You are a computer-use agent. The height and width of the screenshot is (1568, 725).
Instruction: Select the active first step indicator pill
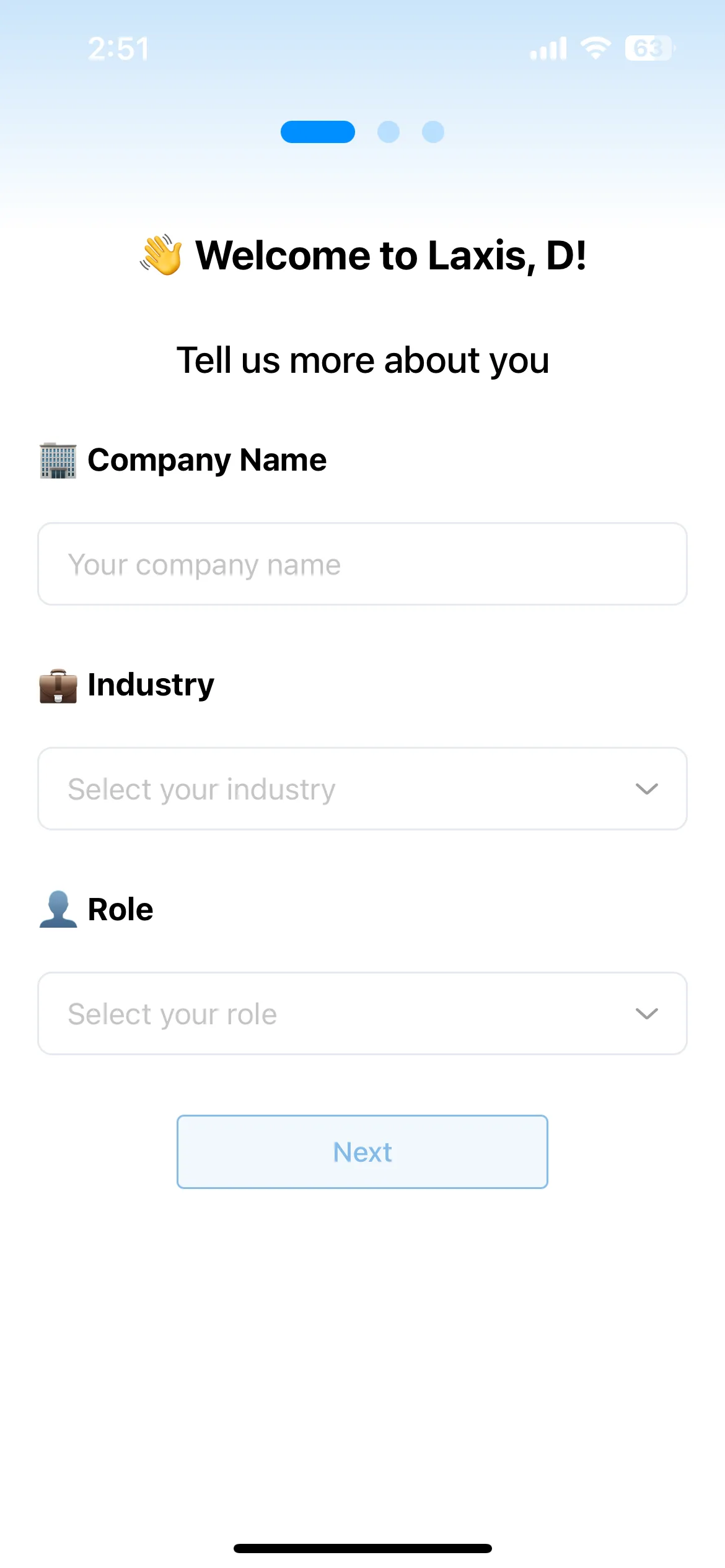(x=318, y=132)
